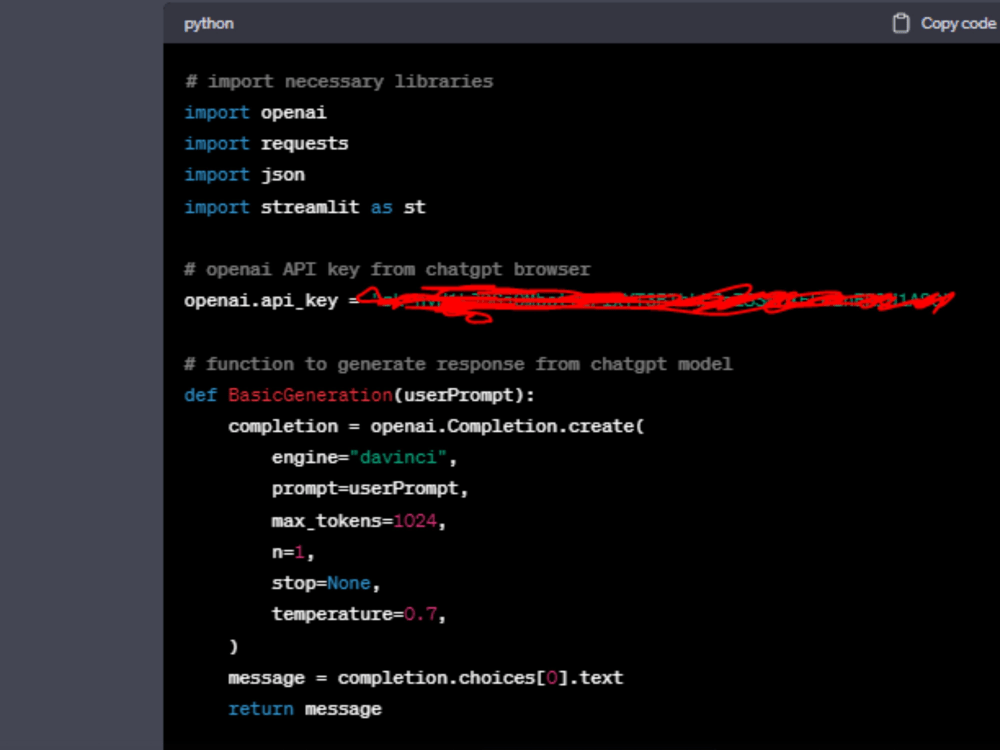Click the comment '# function to generate response'

[x=458, y=364]
